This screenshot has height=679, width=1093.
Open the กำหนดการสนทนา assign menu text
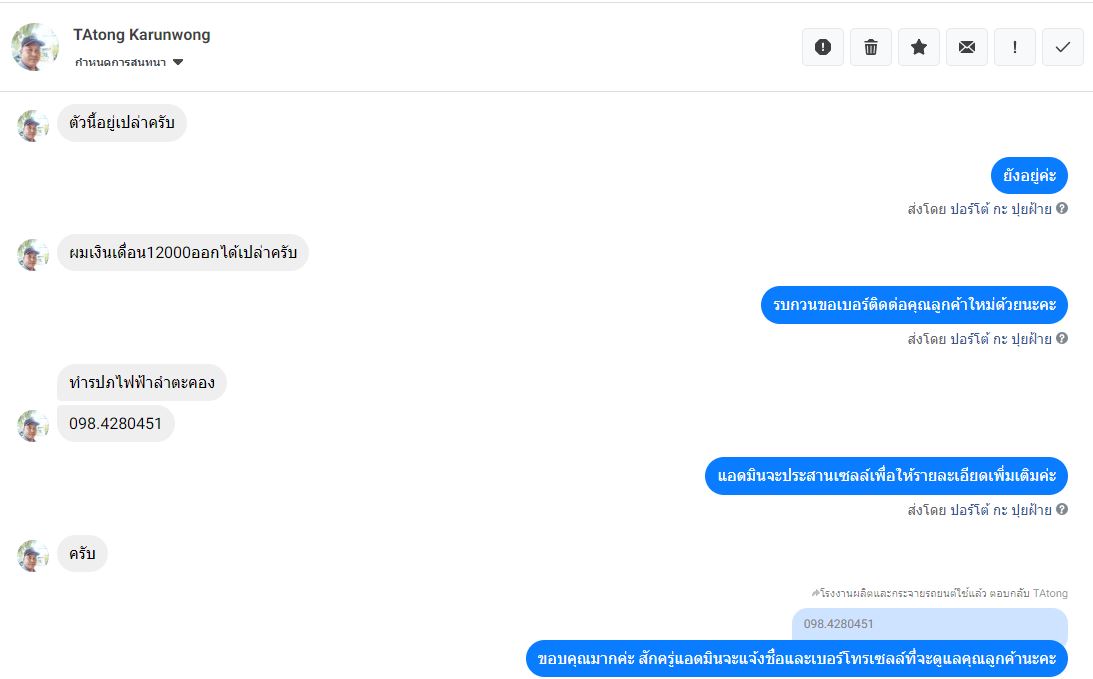pyautogui.click(x=121, y=62)
